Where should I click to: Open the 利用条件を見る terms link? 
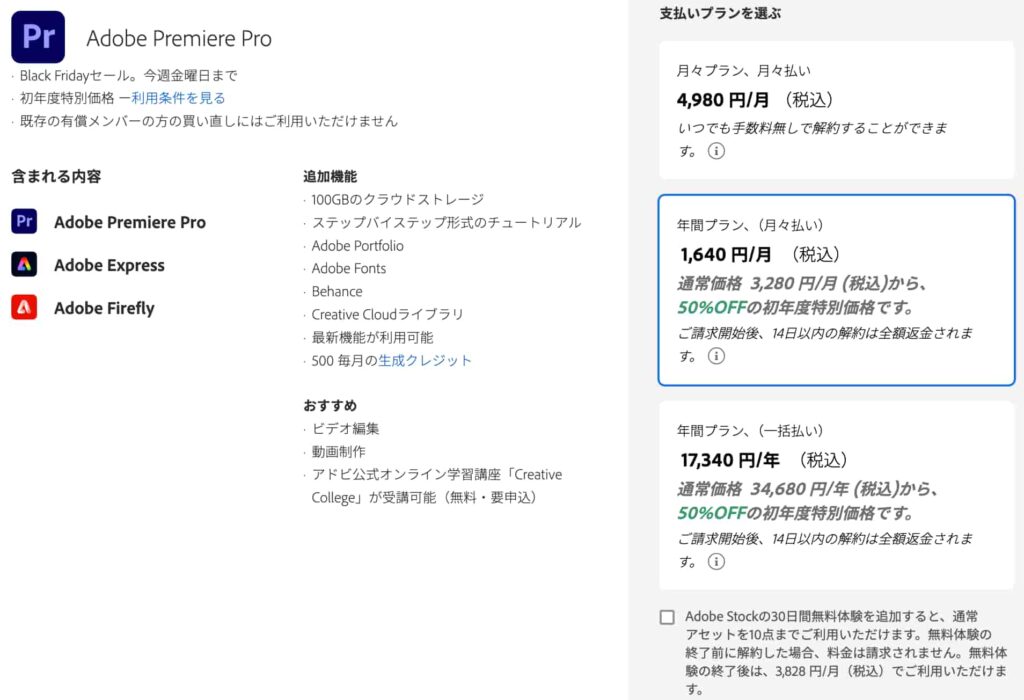[178, 98]
